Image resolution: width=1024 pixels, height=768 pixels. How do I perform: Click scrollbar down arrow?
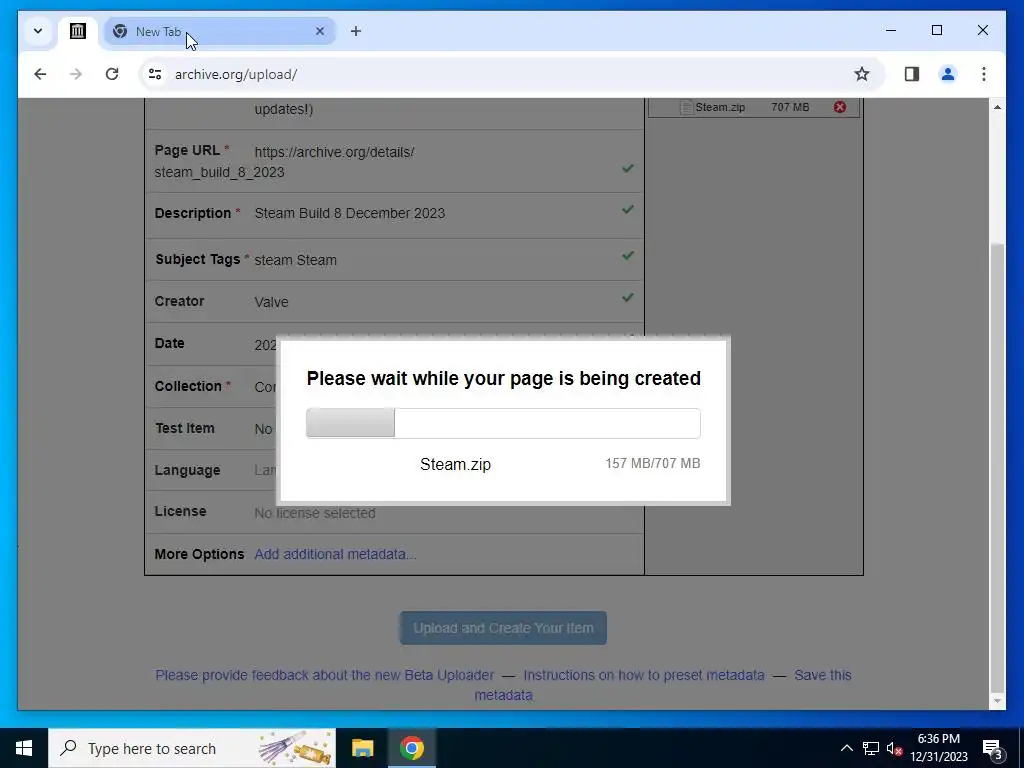tap(997, 701)
